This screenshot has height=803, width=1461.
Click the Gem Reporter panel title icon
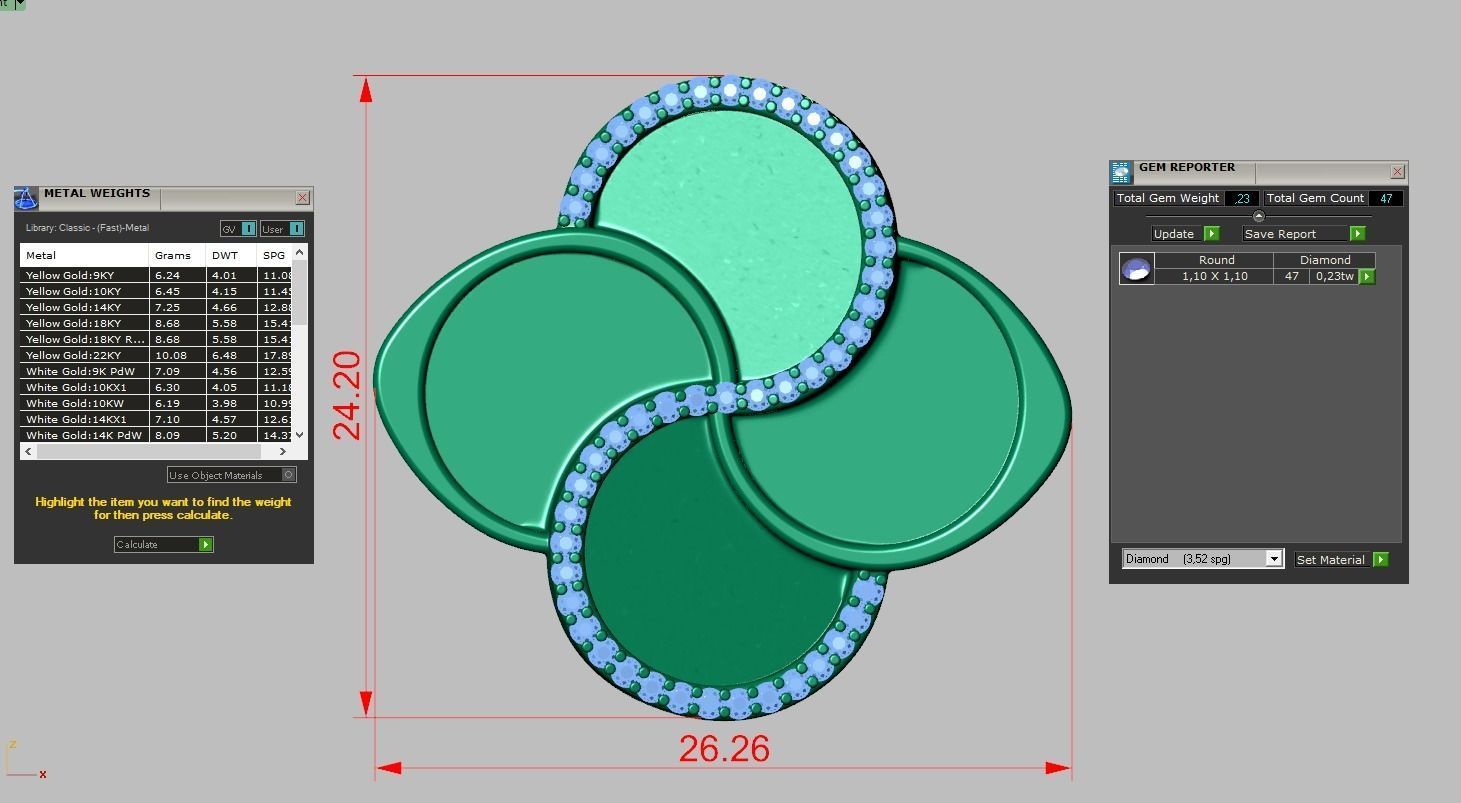(1121, 172)
